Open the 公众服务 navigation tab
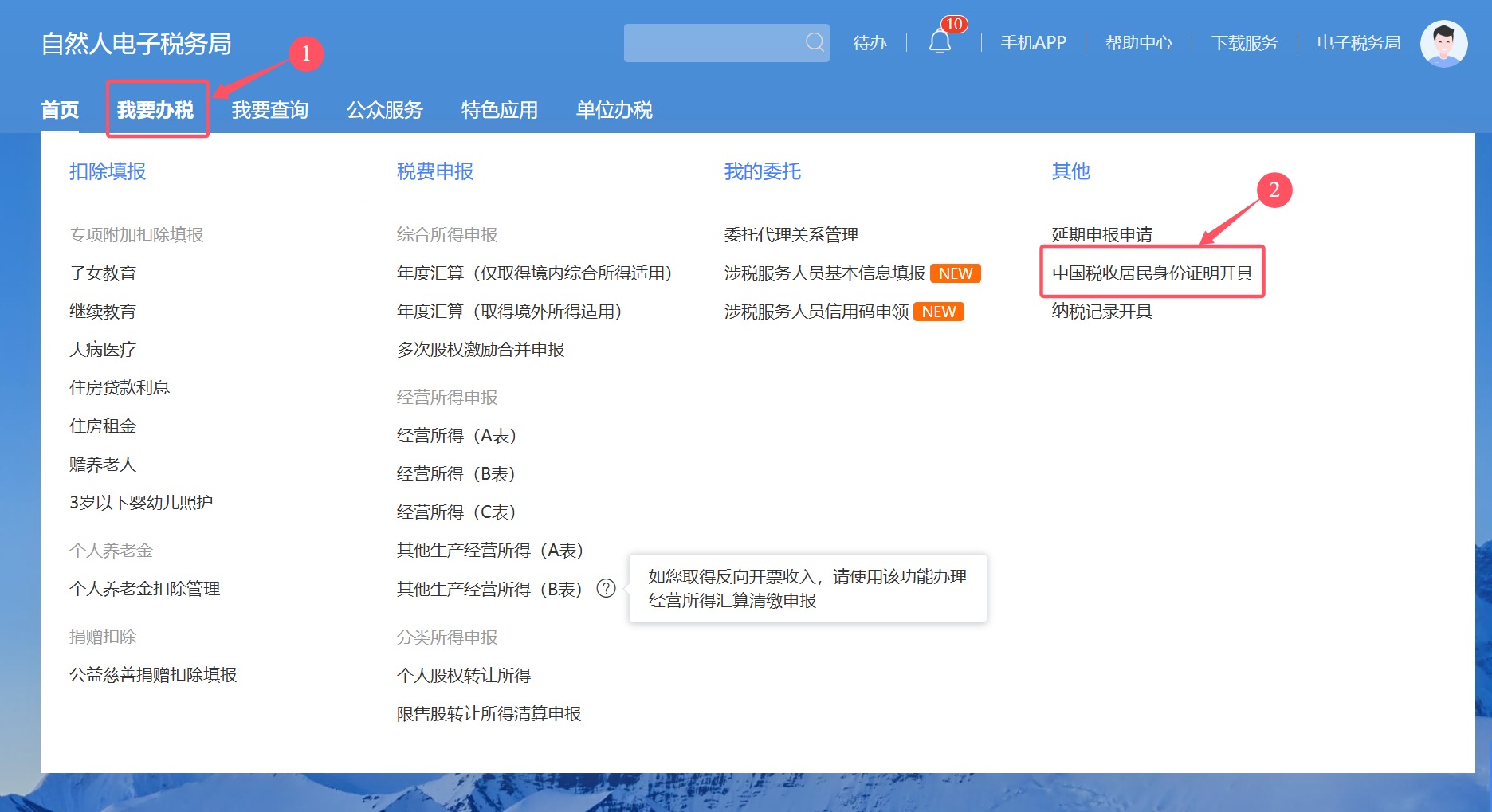 [384, 110]
